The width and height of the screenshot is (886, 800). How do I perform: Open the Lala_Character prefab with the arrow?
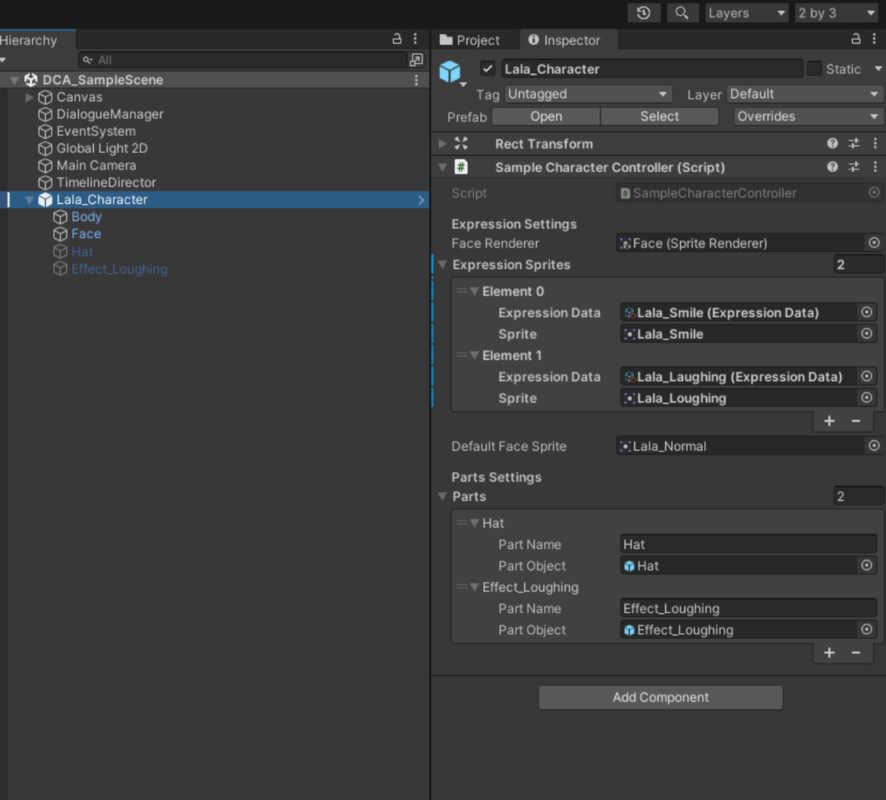tap(421, 200)
